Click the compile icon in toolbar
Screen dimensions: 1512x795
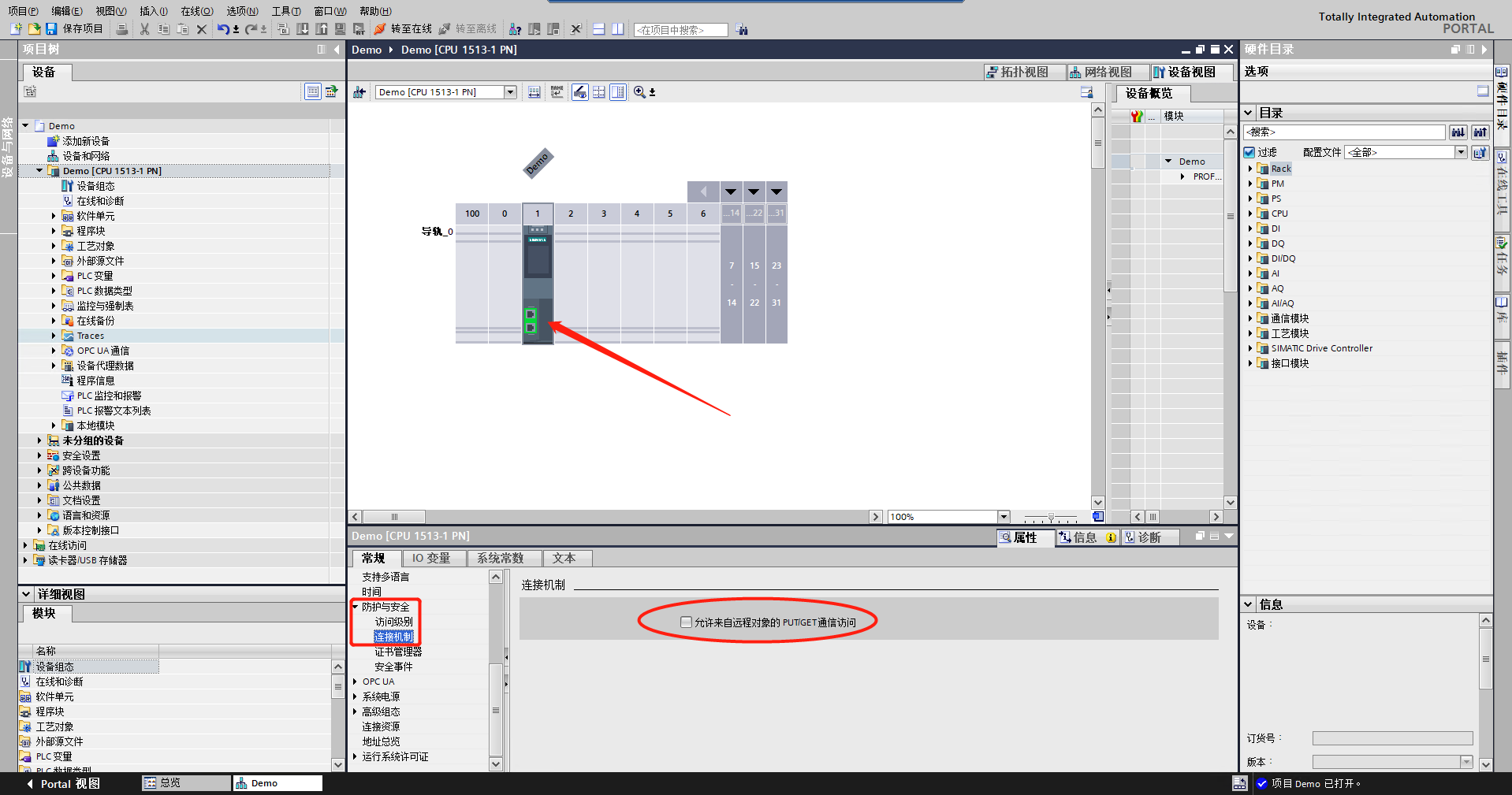pos(284,29)
